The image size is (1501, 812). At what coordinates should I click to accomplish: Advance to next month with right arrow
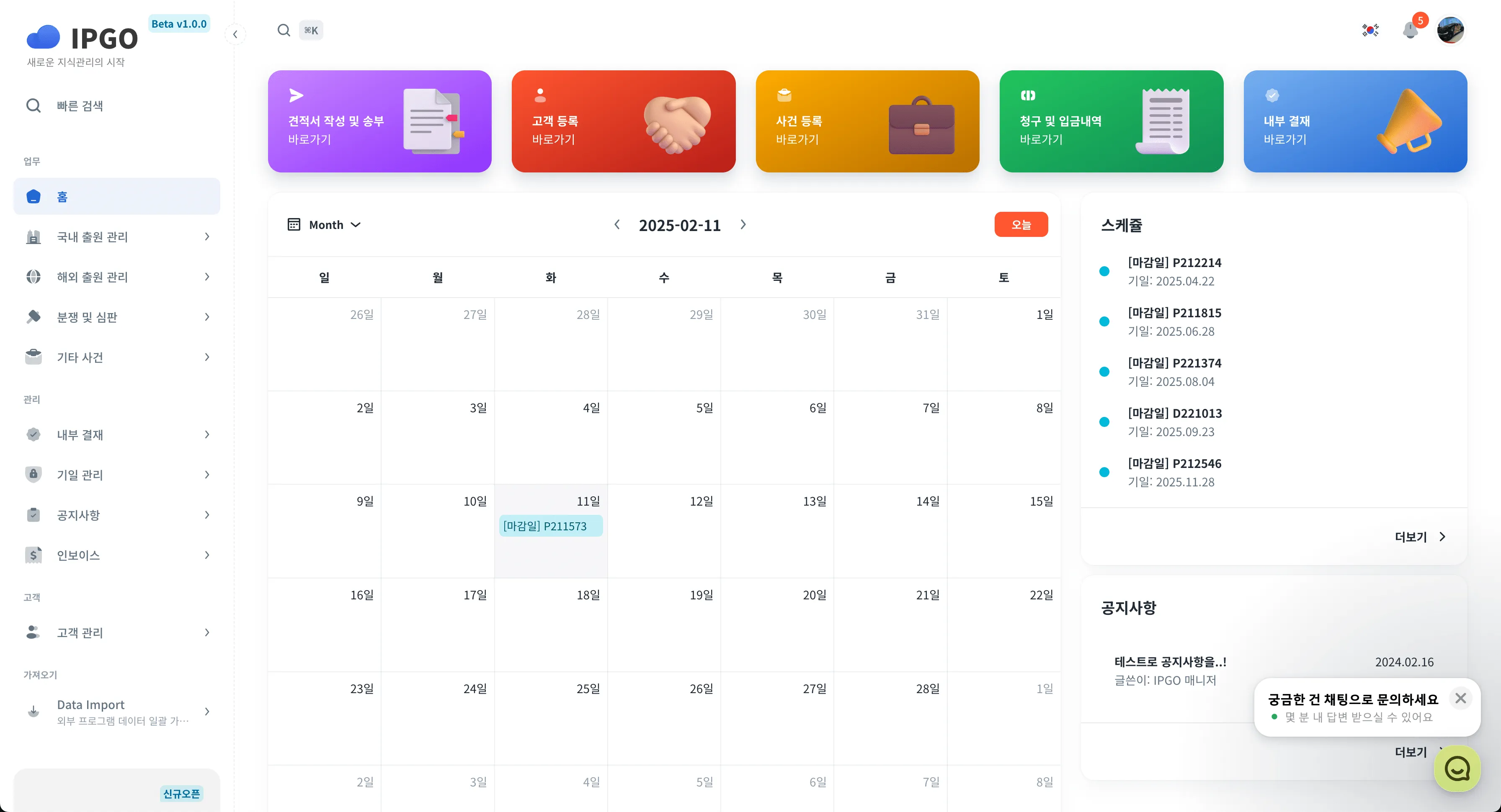[743, 224]
